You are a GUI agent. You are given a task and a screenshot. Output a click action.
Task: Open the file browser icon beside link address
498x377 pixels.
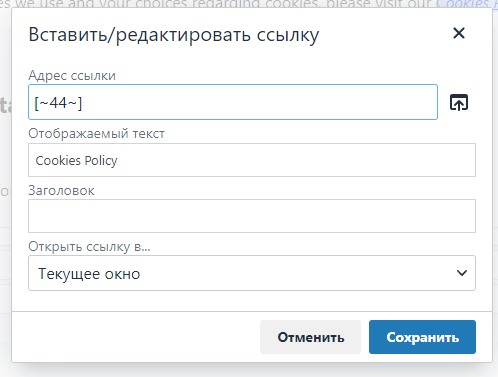tap(459, 102)
